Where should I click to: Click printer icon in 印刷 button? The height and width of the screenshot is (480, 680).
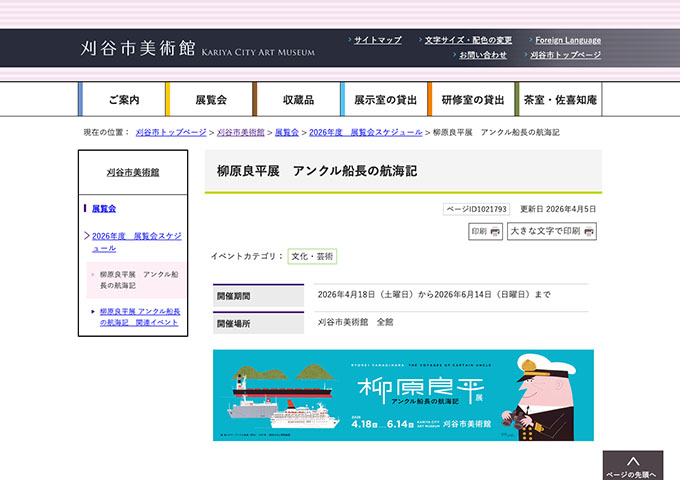495,232
